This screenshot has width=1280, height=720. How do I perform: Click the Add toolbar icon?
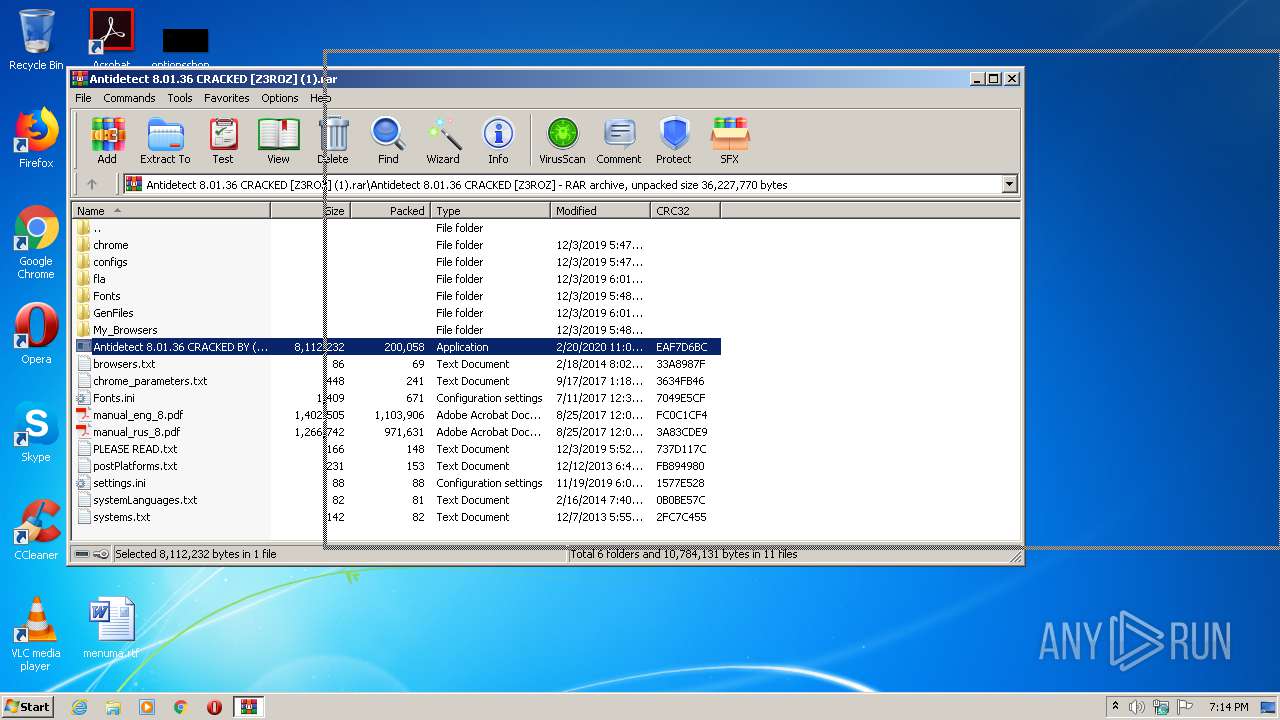107,141
